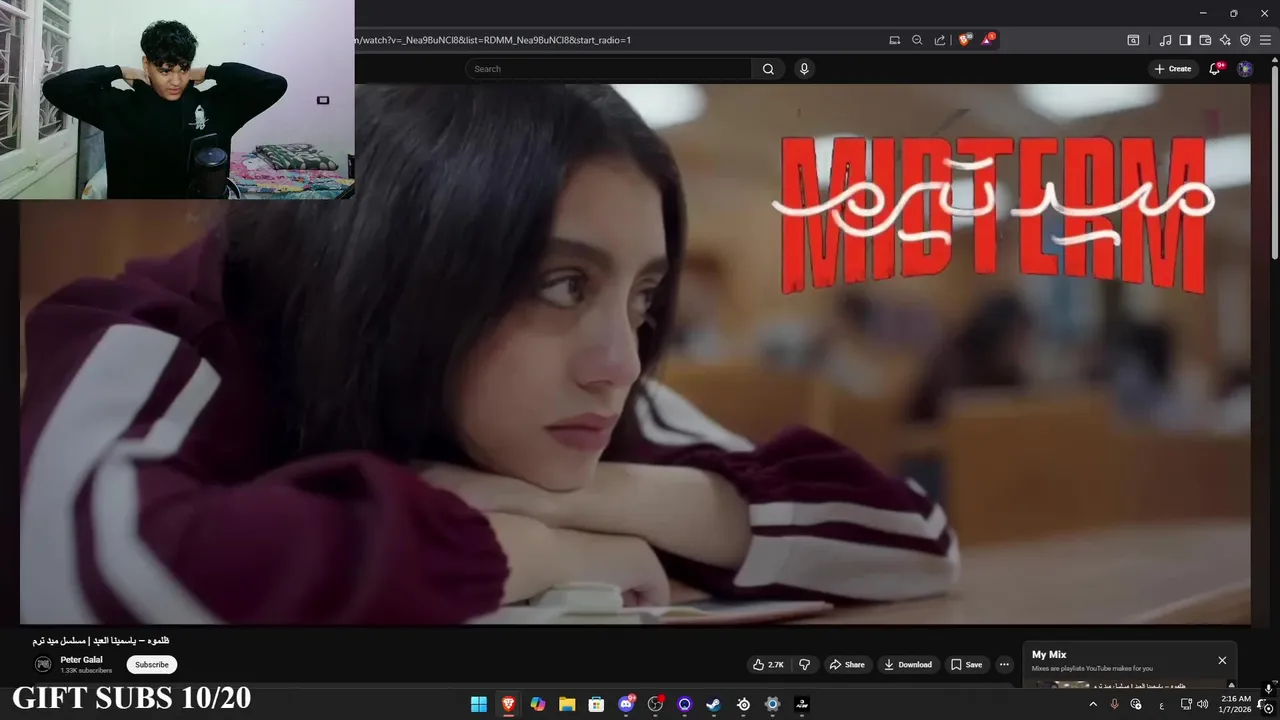Open browser hamburger main menu
Image resolution: width=1280 pixels, height=720 pixels.
pyautogui.click(x=1266, y=40)
